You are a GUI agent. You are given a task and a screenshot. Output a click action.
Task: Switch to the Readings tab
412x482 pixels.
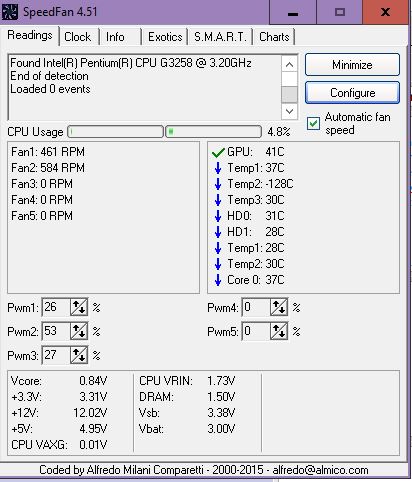click(30, 35)
